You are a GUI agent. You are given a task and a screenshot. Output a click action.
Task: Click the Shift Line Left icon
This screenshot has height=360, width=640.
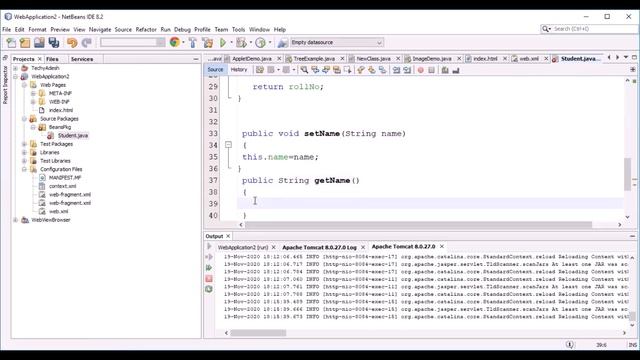[396, 70]
